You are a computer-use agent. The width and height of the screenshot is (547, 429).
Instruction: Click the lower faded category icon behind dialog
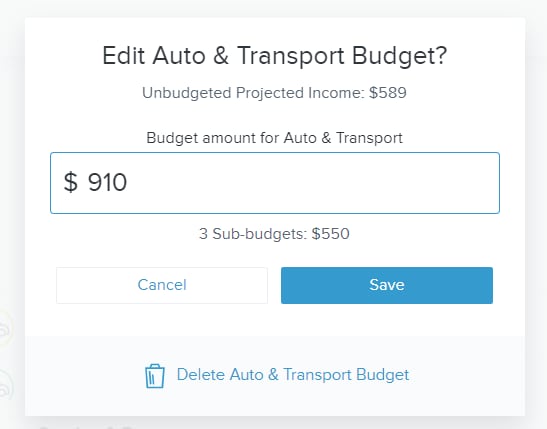click(x=6, y=385)
